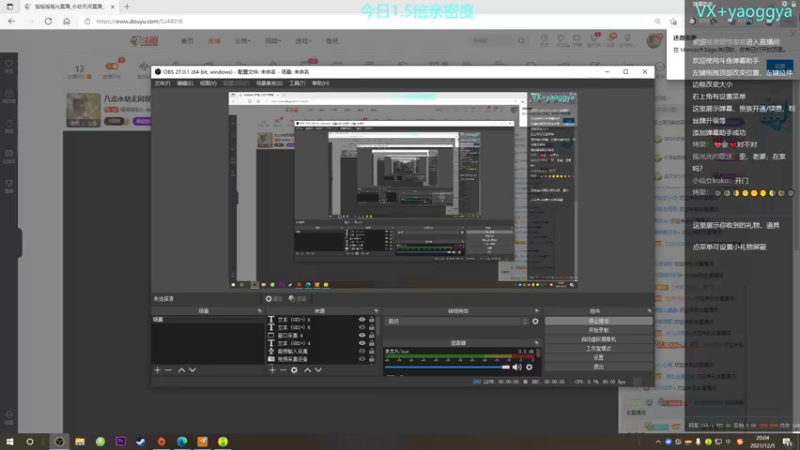Image resolution: width=800 pixels, height=450 pixels.
Task: Open OBS 视图(V) menu
Action: pyautogui.click(x=208, y=83)
